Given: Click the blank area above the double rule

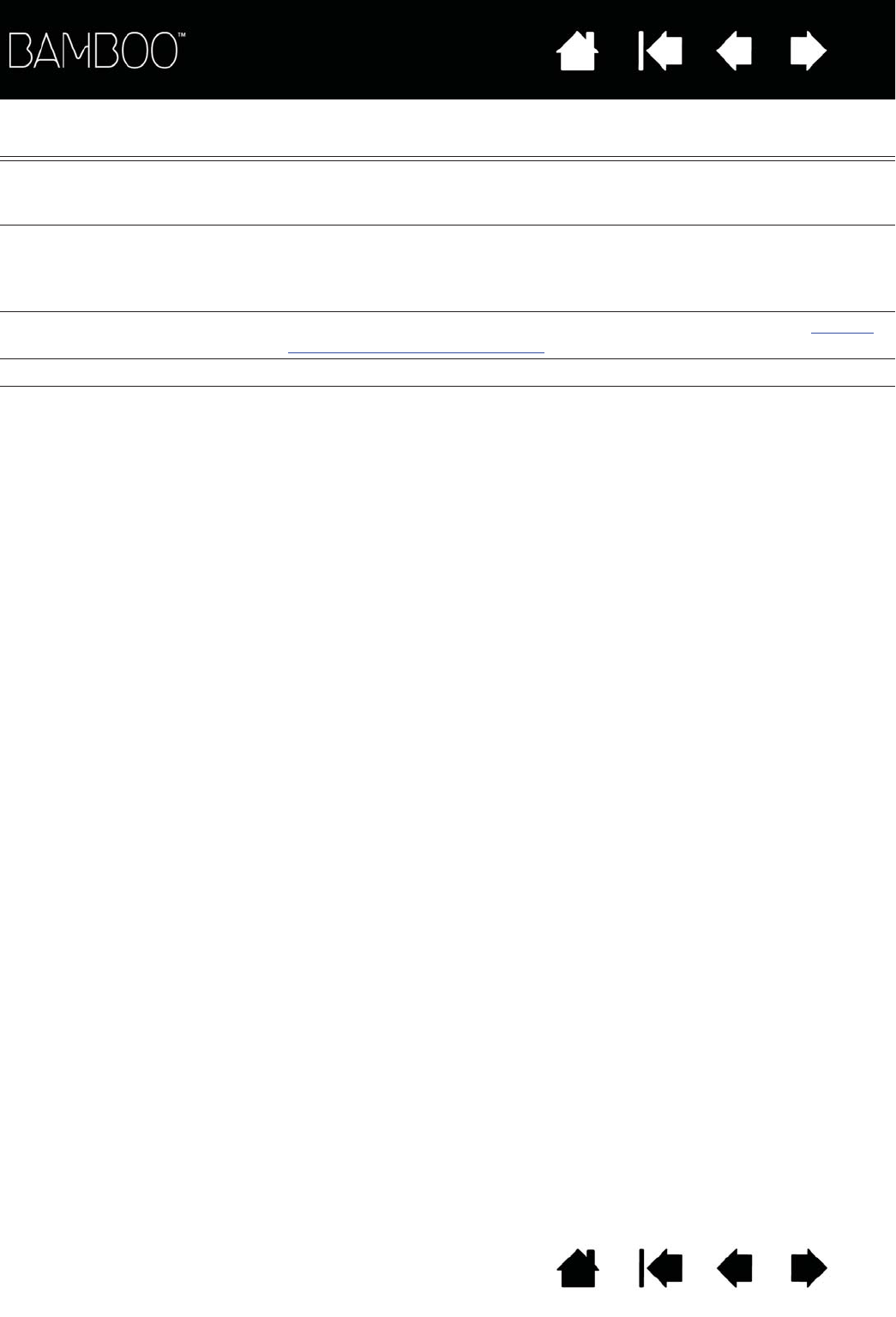Looking at the screenshot, I should 448,128.
